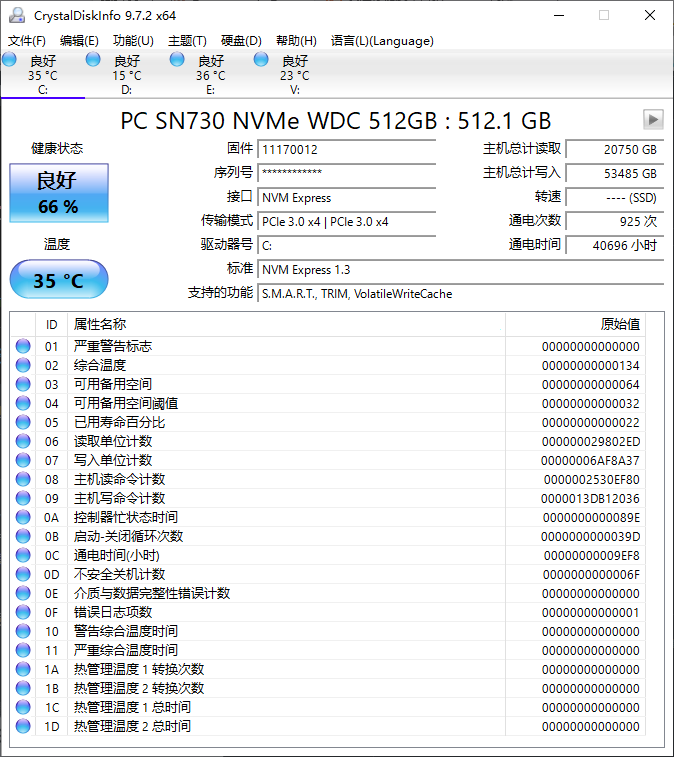The image size is (674, 757).
Task: Click the status icon for 通电时间(小时)
Action: click(23, 555)
